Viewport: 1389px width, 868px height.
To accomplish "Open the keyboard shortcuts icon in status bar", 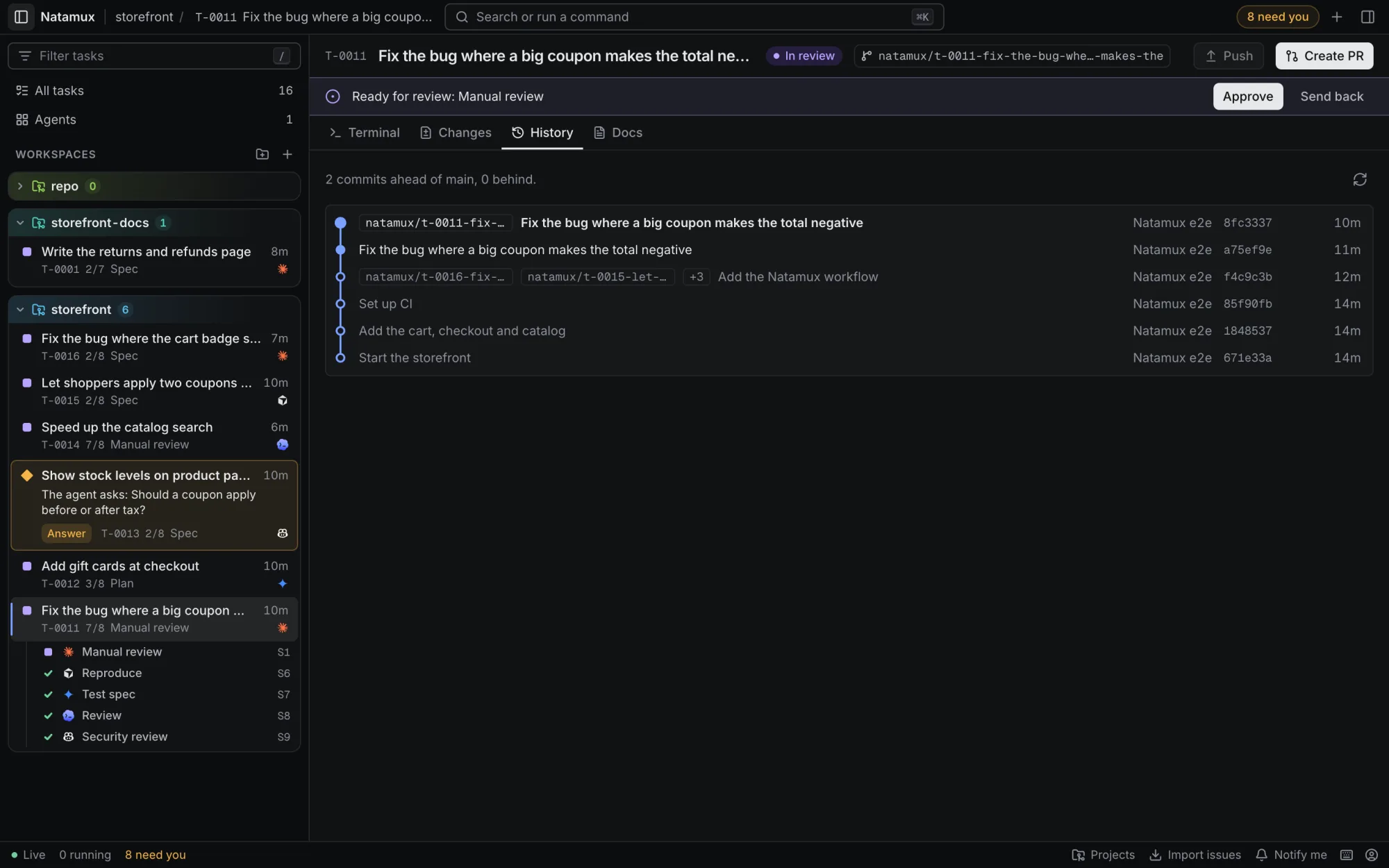I will 1346,855.
